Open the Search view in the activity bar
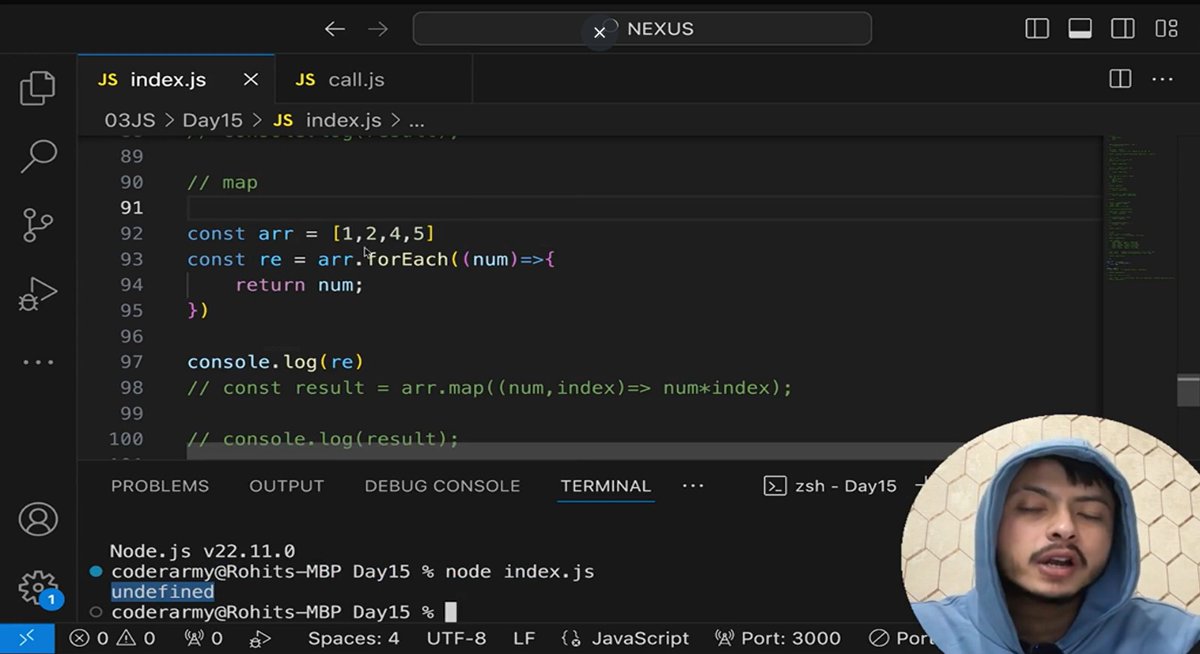Screen dimensions: 1200x654 pos(38,156)
